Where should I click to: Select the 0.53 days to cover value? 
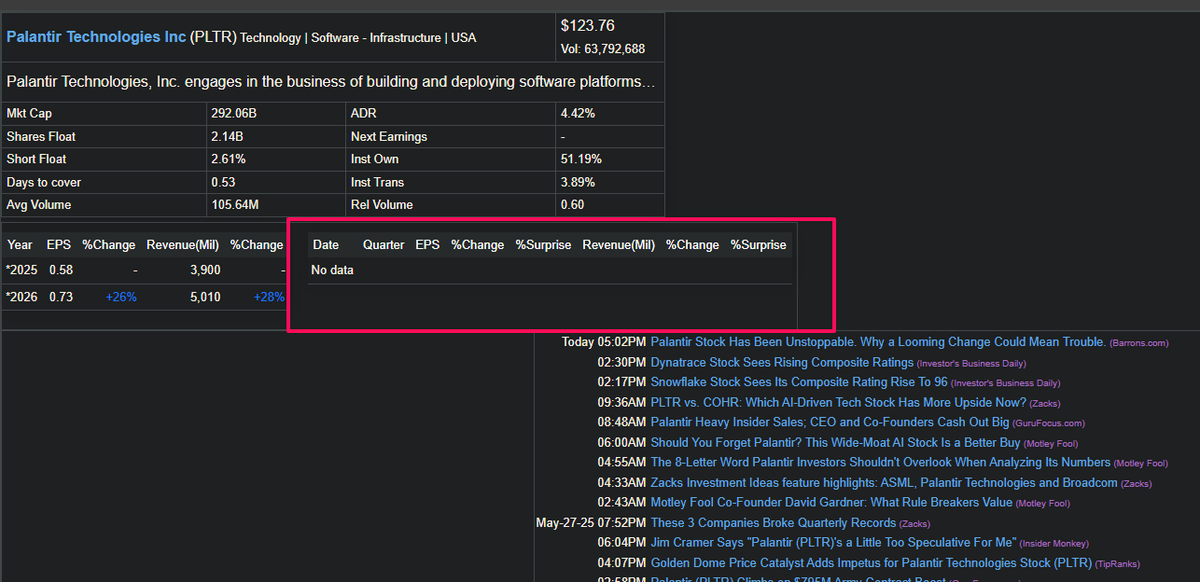[223, 183]
